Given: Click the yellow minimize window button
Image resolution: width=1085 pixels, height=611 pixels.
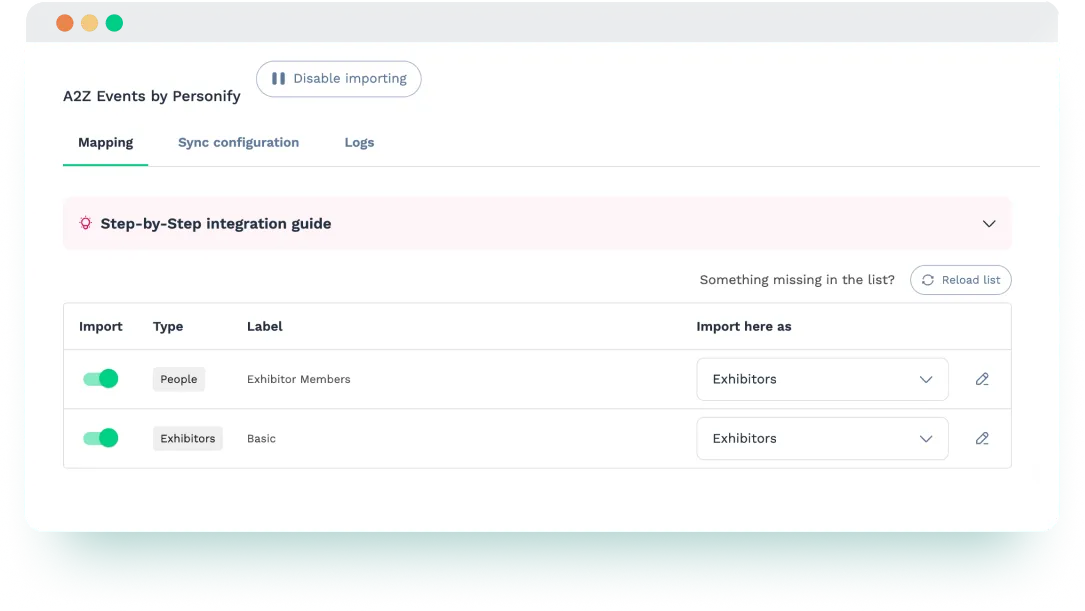Looking at the screenshot, I should (x=89, y=23).
